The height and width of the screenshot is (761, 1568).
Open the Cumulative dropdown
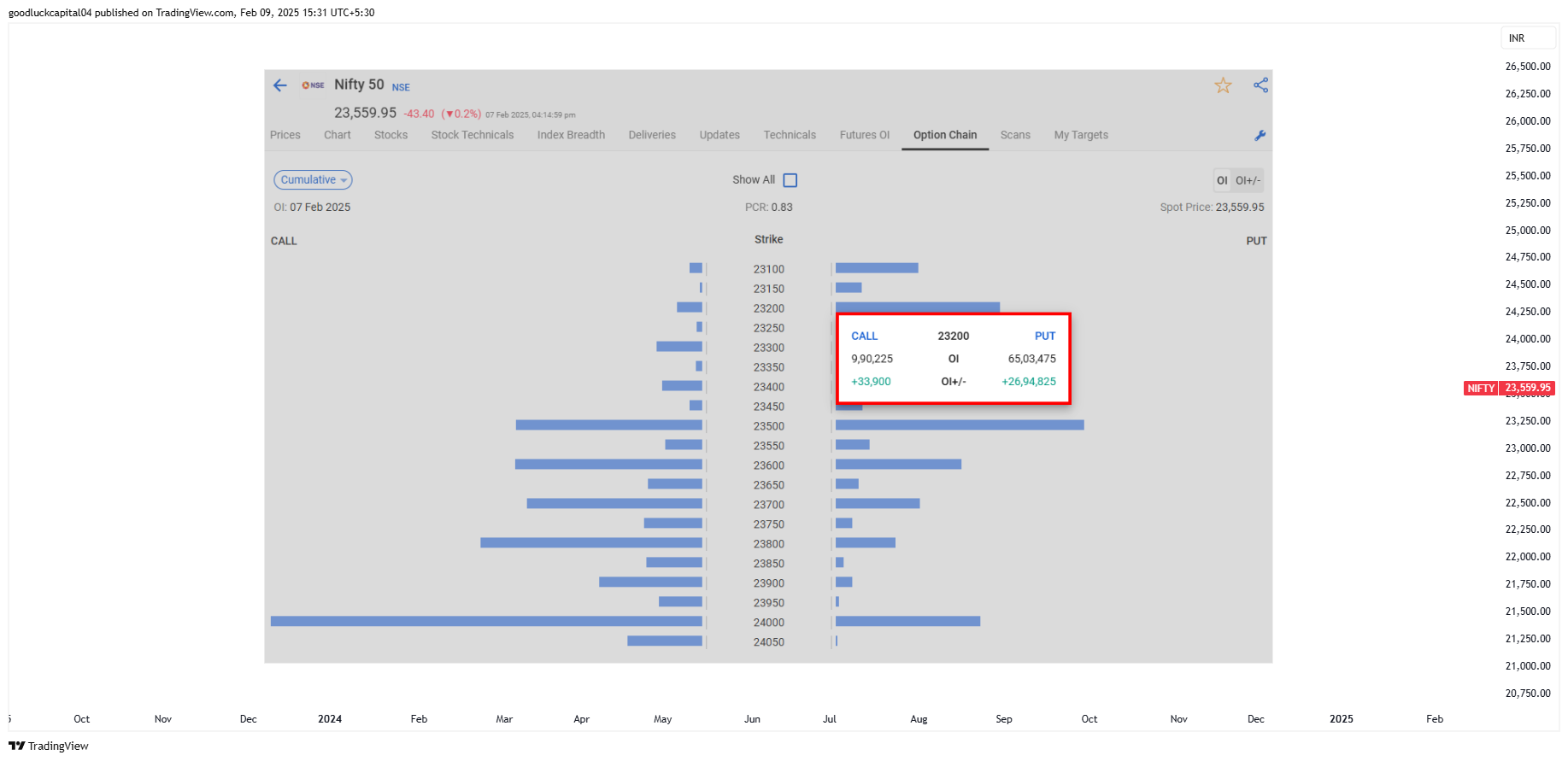(313, 180)
